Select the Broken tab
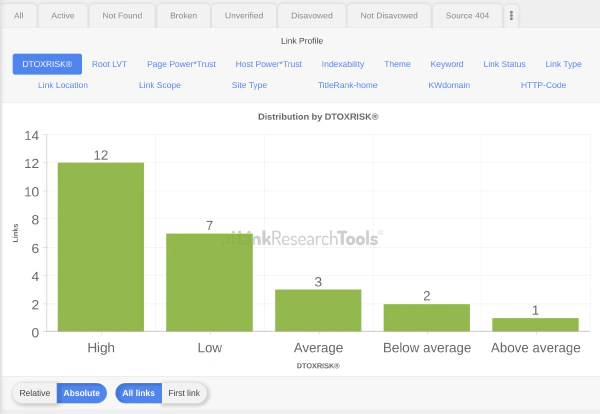The image size is (600, 414). [184, 16]
